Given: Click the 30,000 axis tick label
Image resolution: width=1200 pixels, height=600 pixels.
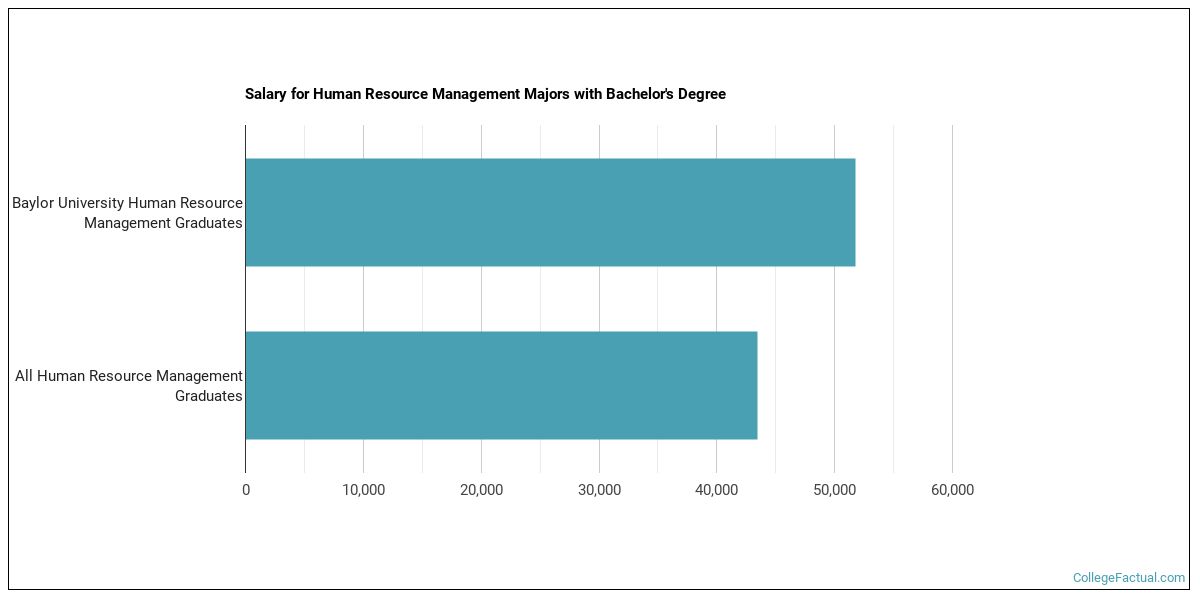Looking at the screenshot, I should click(599, 489).
